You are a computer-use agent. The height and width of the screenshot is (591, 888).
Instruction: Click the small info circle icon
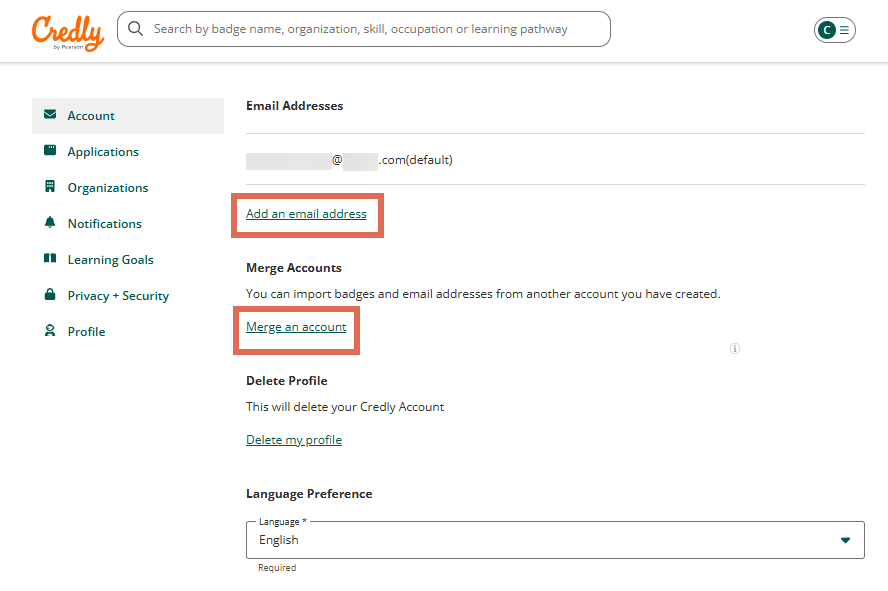[x=735, y=348]
